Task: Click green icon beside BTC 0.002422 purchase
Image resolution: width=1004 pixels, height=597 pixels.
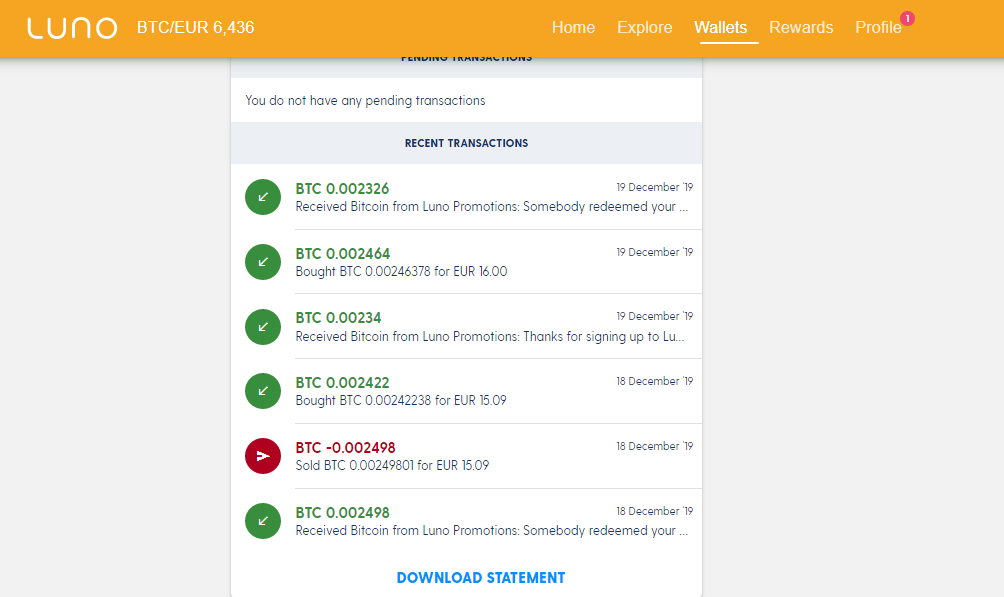Action: 263,391
